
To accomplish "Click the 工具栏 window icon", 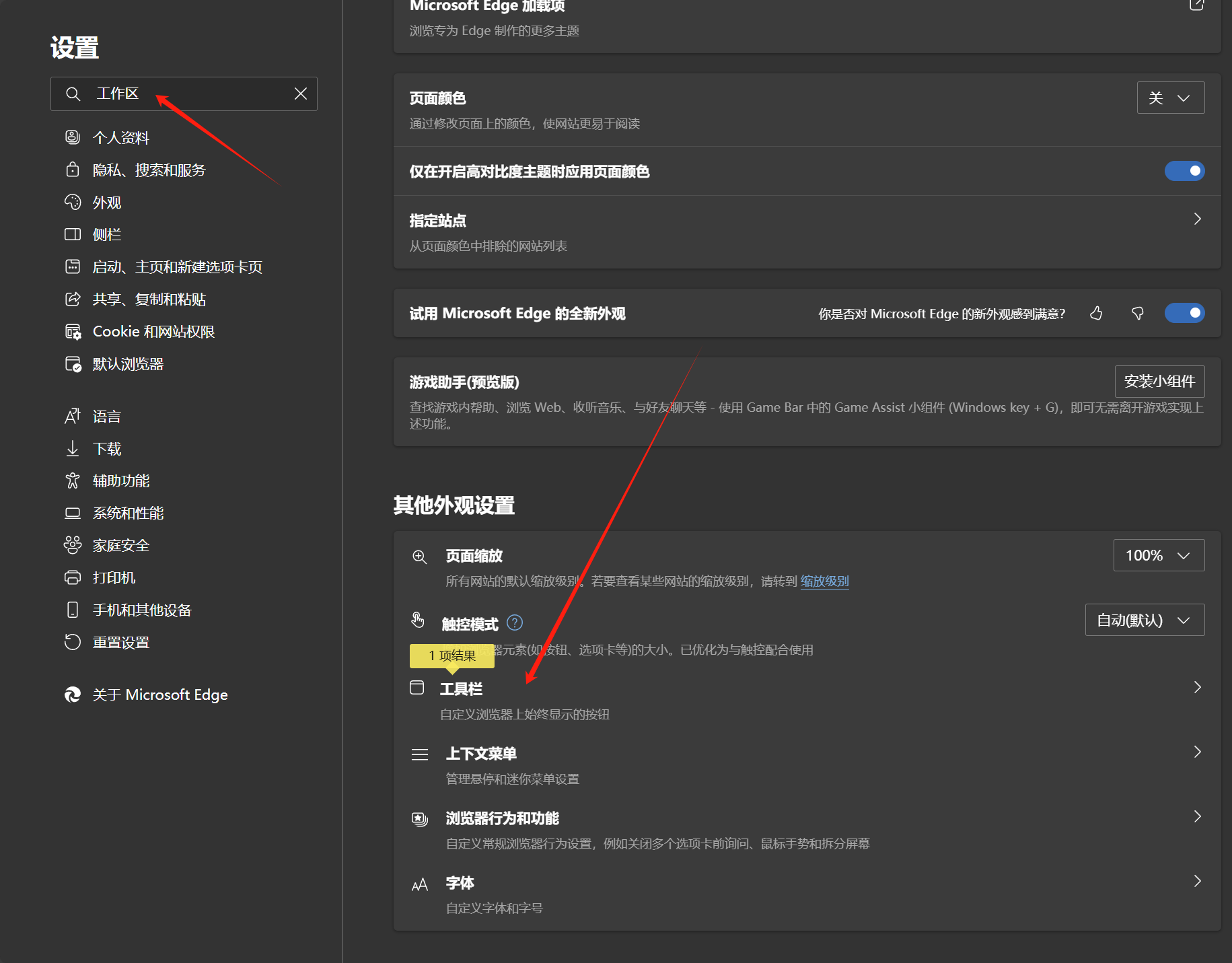I will tap(417, 688).
